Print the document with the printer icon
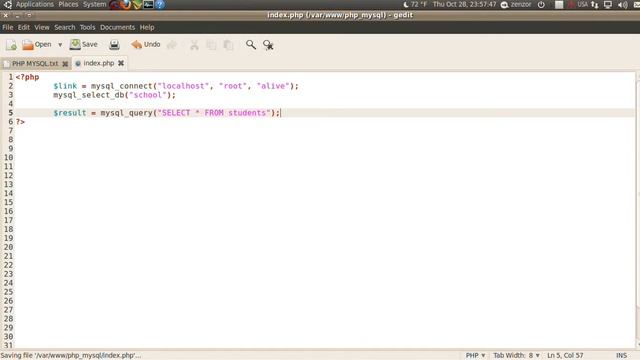The width and height of the screenshot is (640, 360). click(114, 45)
